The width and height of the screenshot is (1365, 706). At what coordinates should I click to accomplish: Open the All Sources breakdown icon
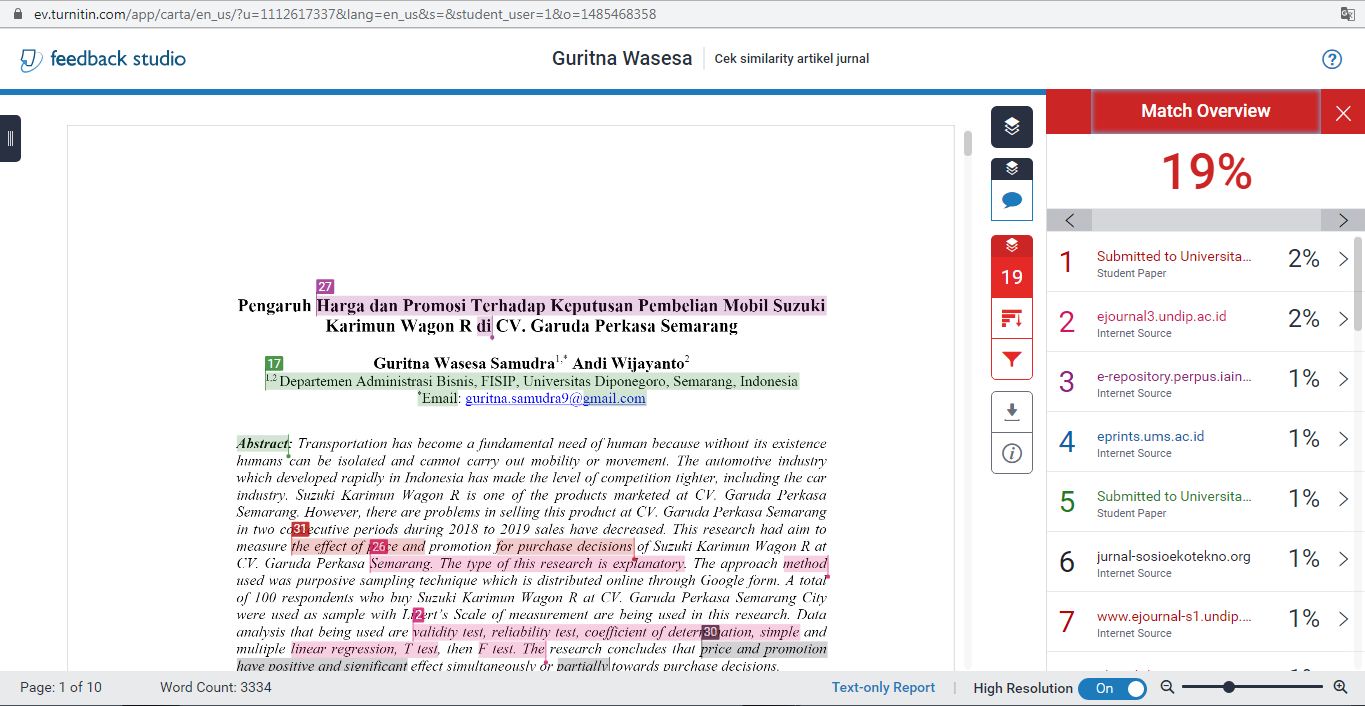point(1012,319)
